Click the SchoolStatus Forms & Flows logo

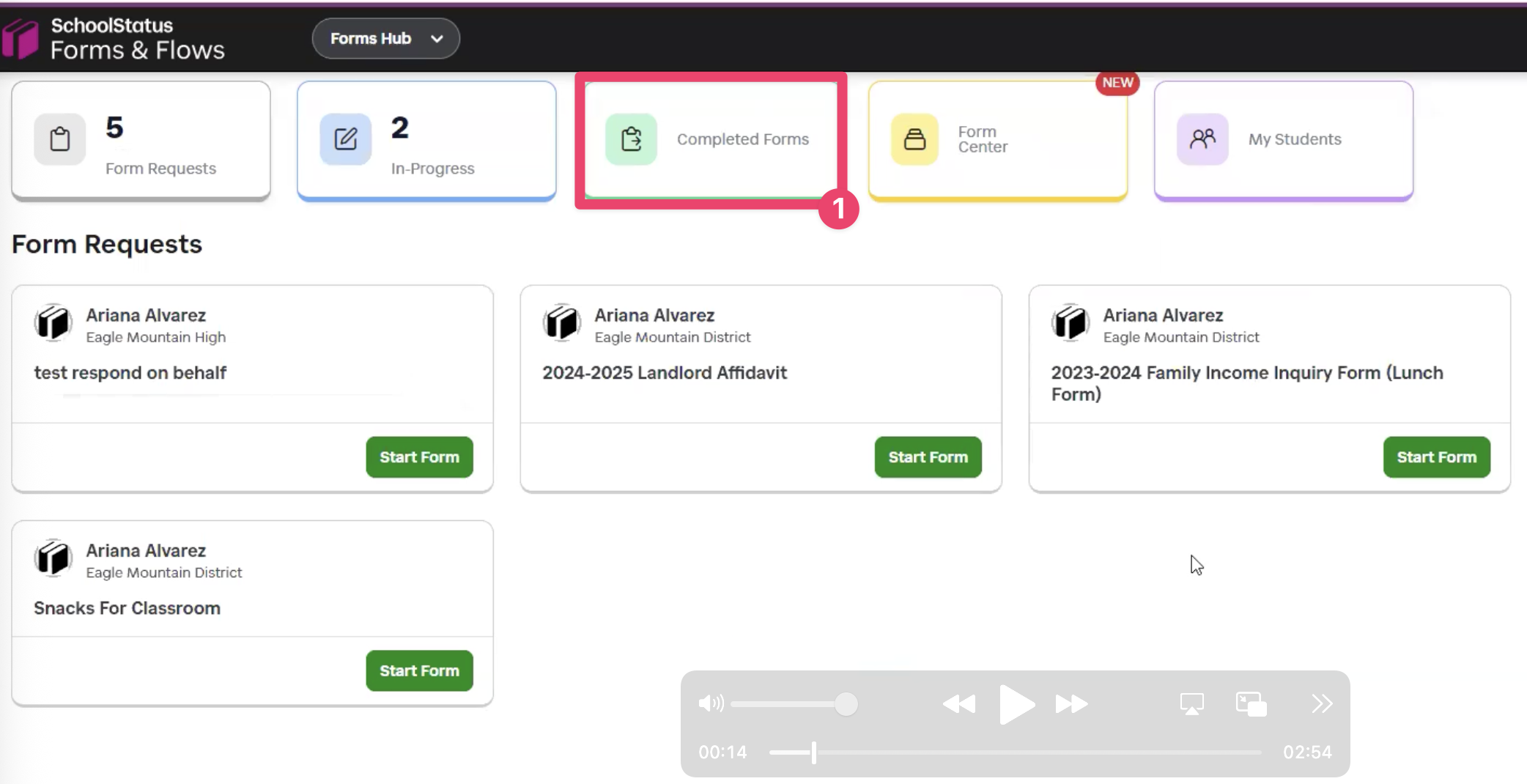(x=114, y=38)
